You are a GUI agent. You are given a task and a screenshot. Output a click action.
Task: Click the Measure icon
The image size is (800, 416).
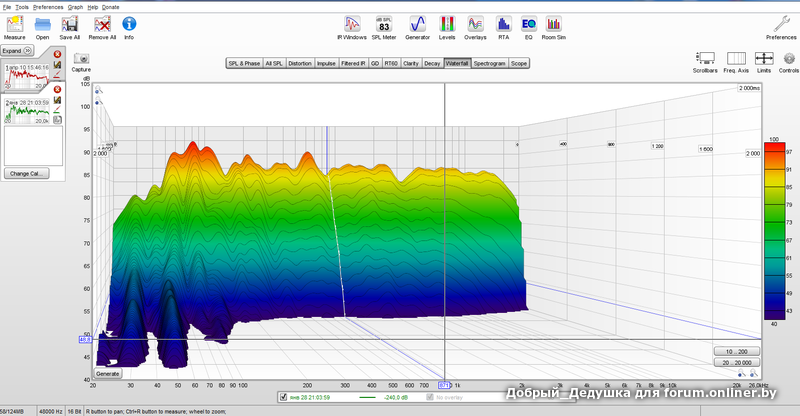14,24
